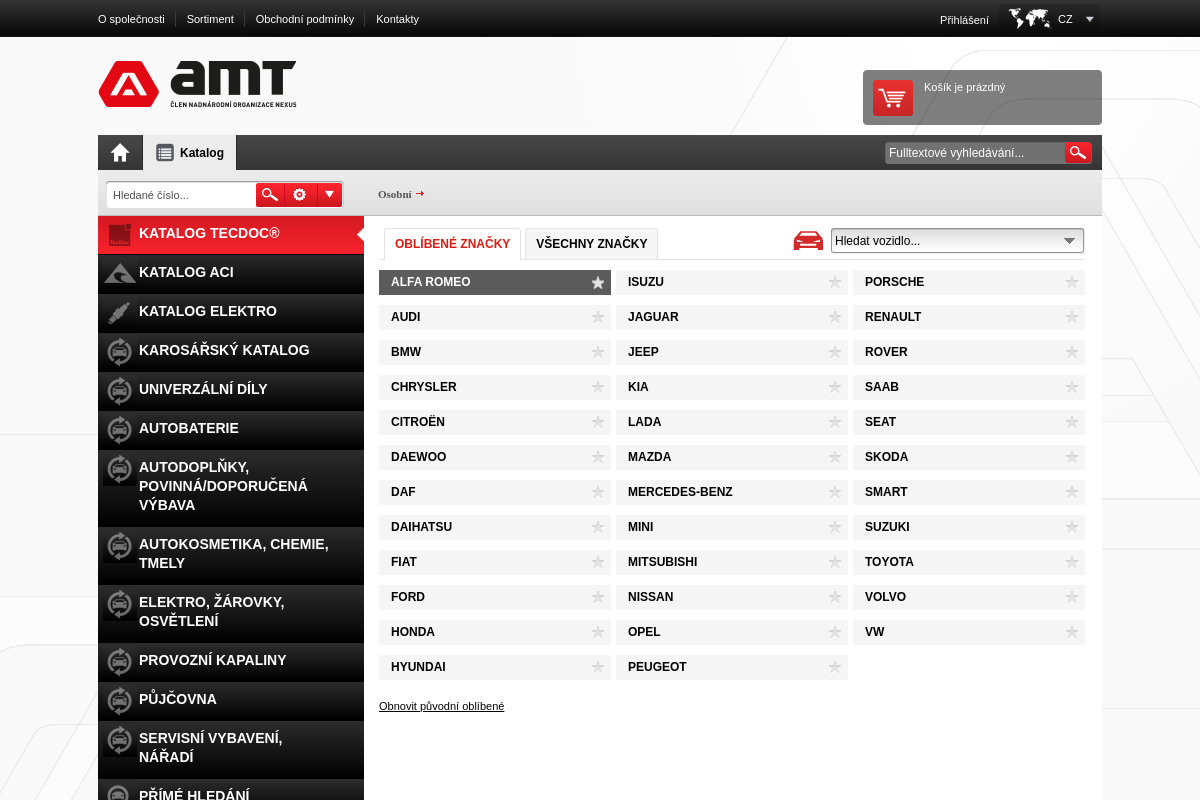
Task: Switch to Všechny značky tab
Action: (x=591, y=244)
